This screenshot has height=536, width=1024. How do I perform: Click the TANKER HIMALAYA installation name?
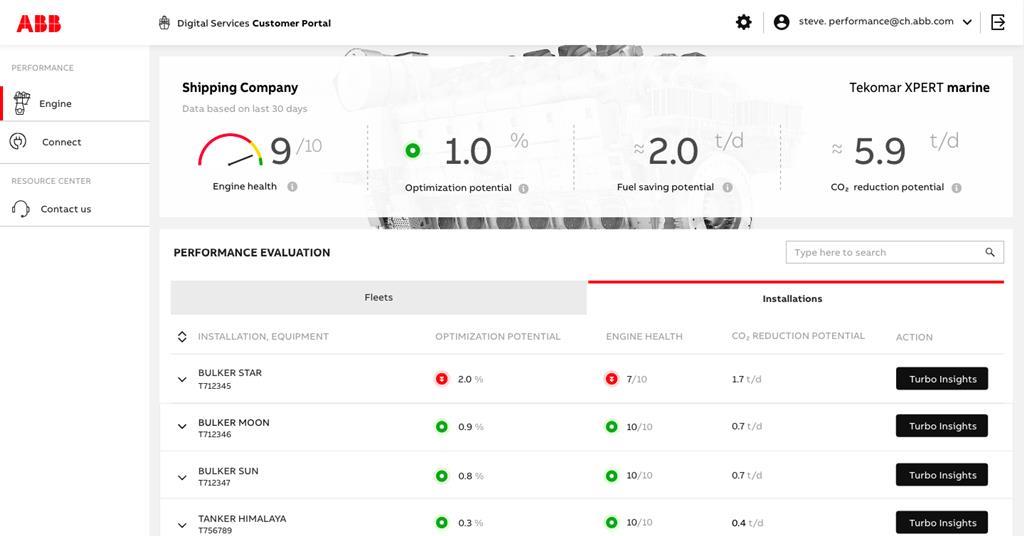tap(242, 518)
